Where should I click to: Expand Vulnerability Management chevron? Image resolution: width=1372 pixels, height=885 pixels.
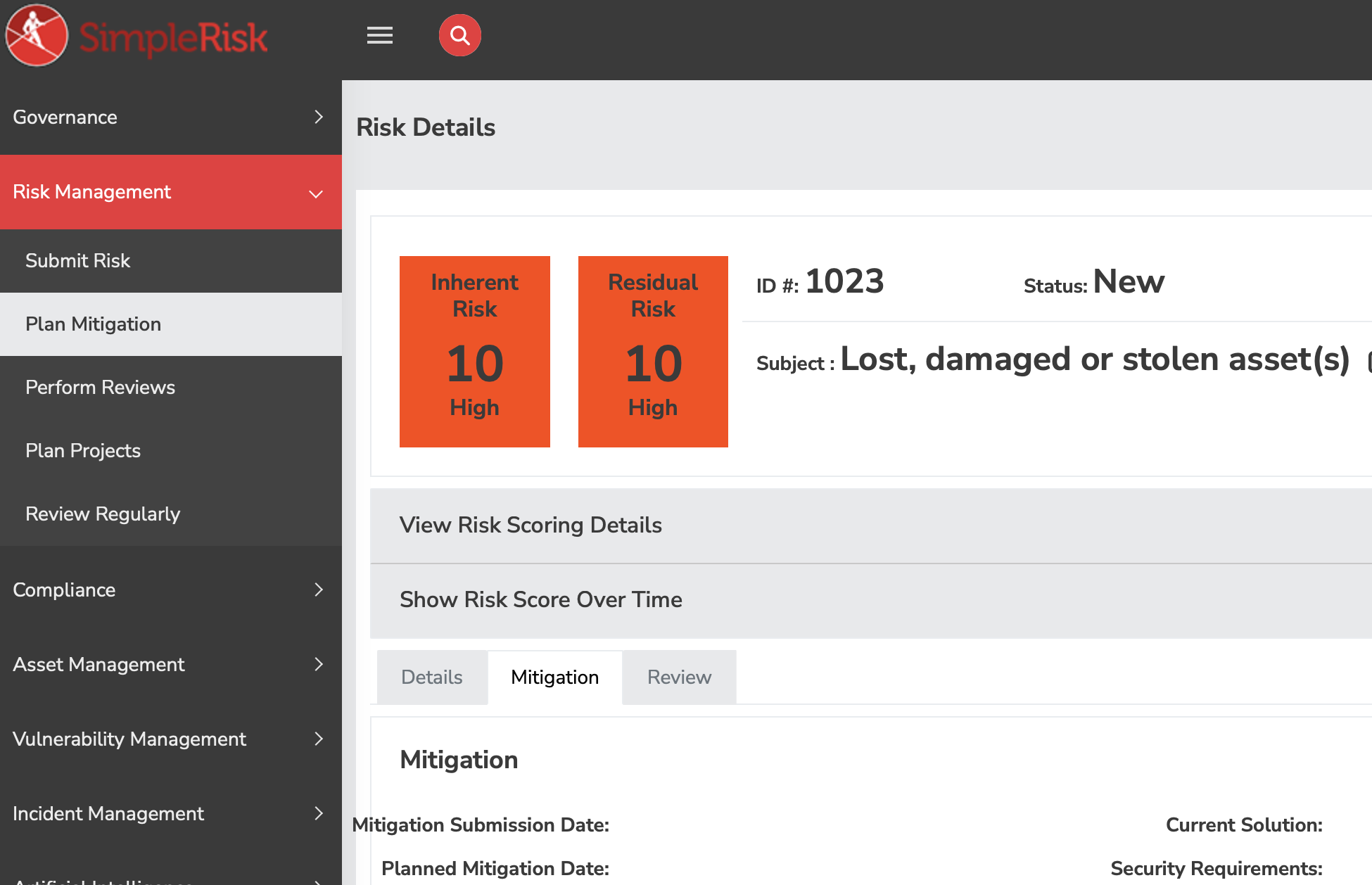tap(319, 739)
